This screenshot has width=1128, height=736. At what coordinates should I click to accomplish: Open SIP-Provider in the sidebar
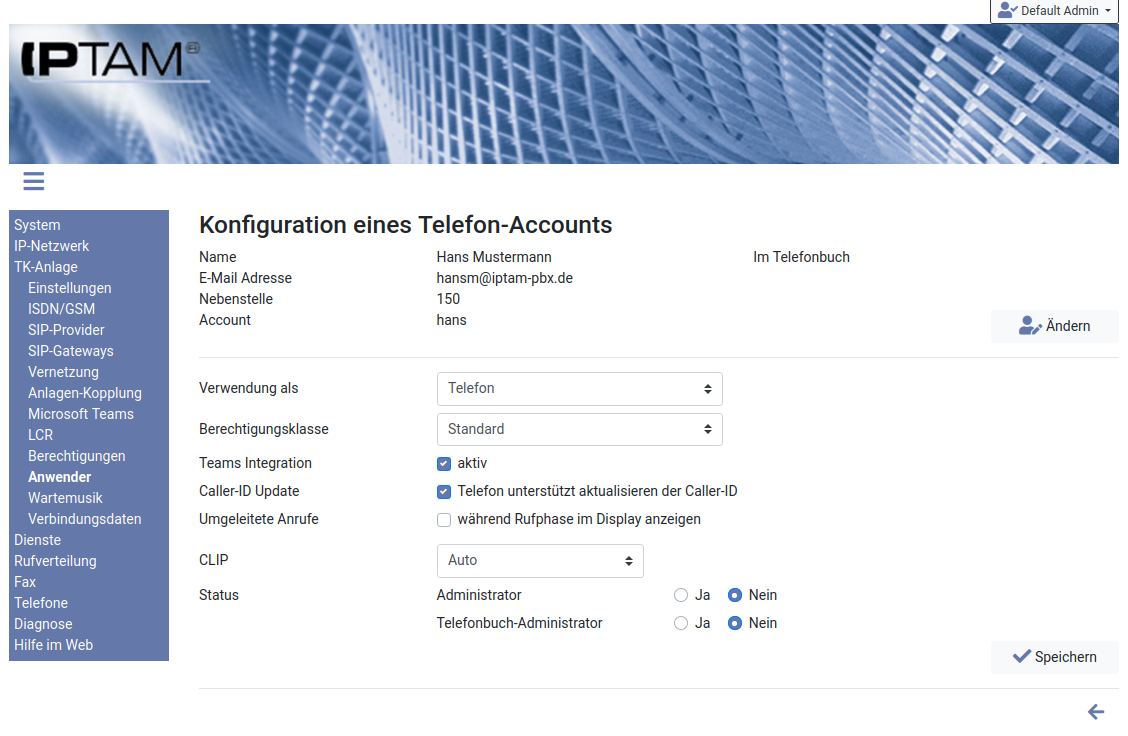tap(66, 330)
